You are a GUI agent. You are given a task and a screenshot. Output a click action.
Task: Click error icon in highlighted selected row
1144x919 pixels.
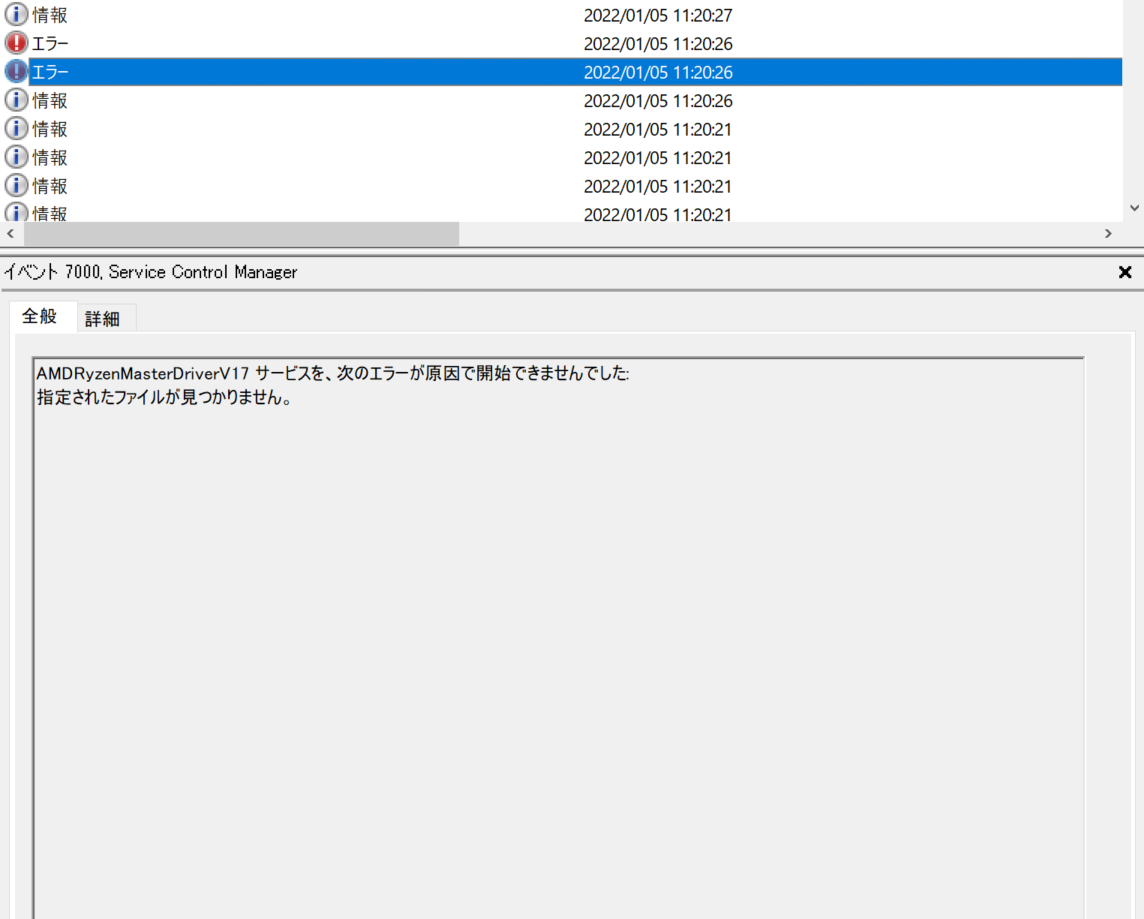coord(16,71)
